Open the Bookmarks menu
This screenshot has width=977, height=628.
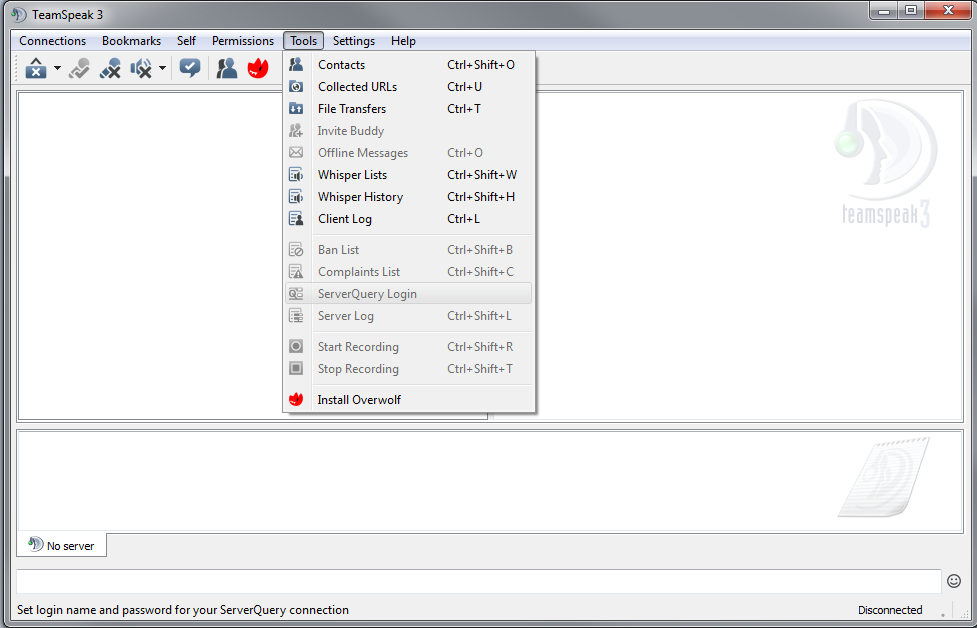[131, 40]
